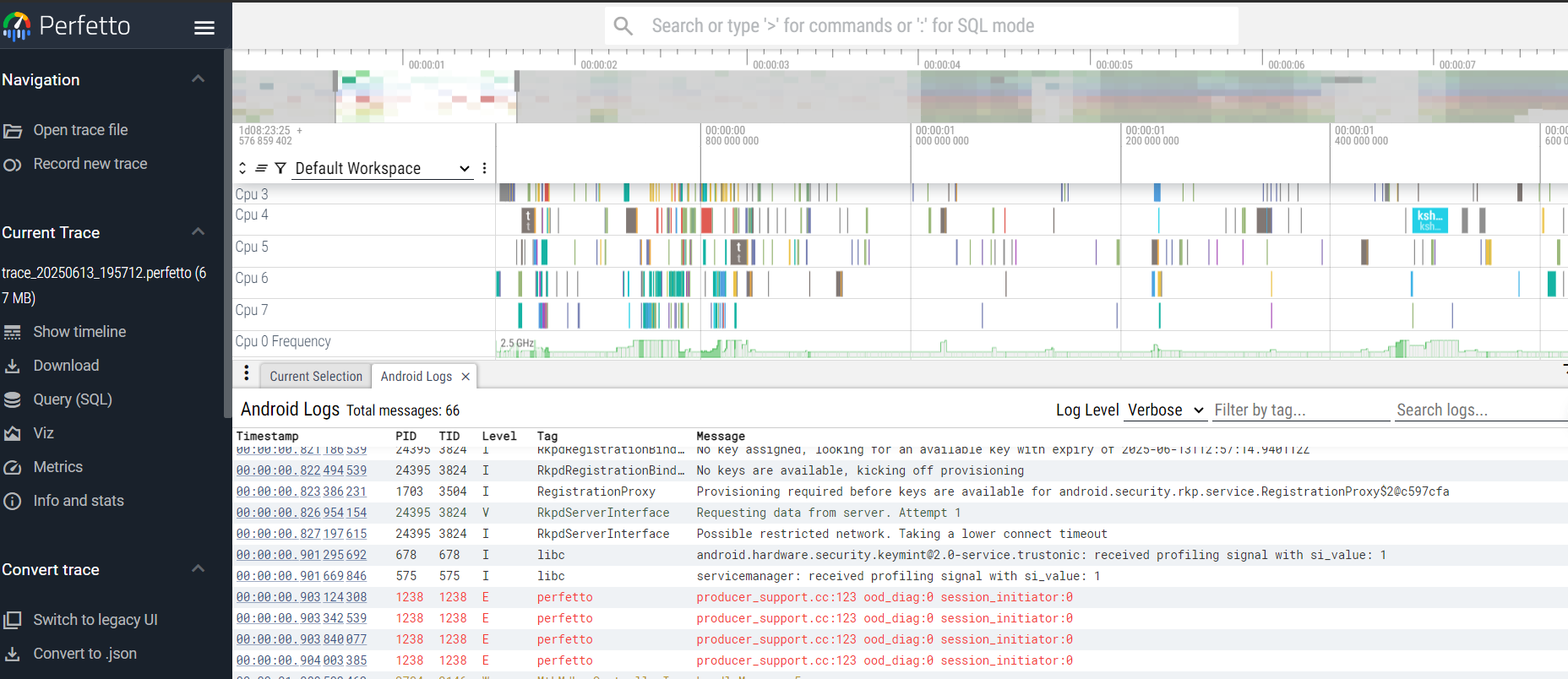Click timestamp 00:00:00.903124308 link
The image size is (1568, 679).
pos(302,597)
